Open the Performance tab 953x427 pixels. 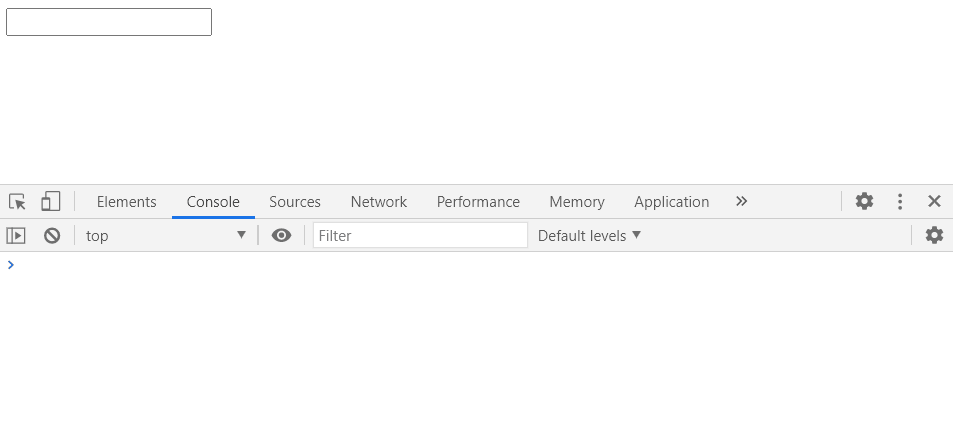click(478, 202)
